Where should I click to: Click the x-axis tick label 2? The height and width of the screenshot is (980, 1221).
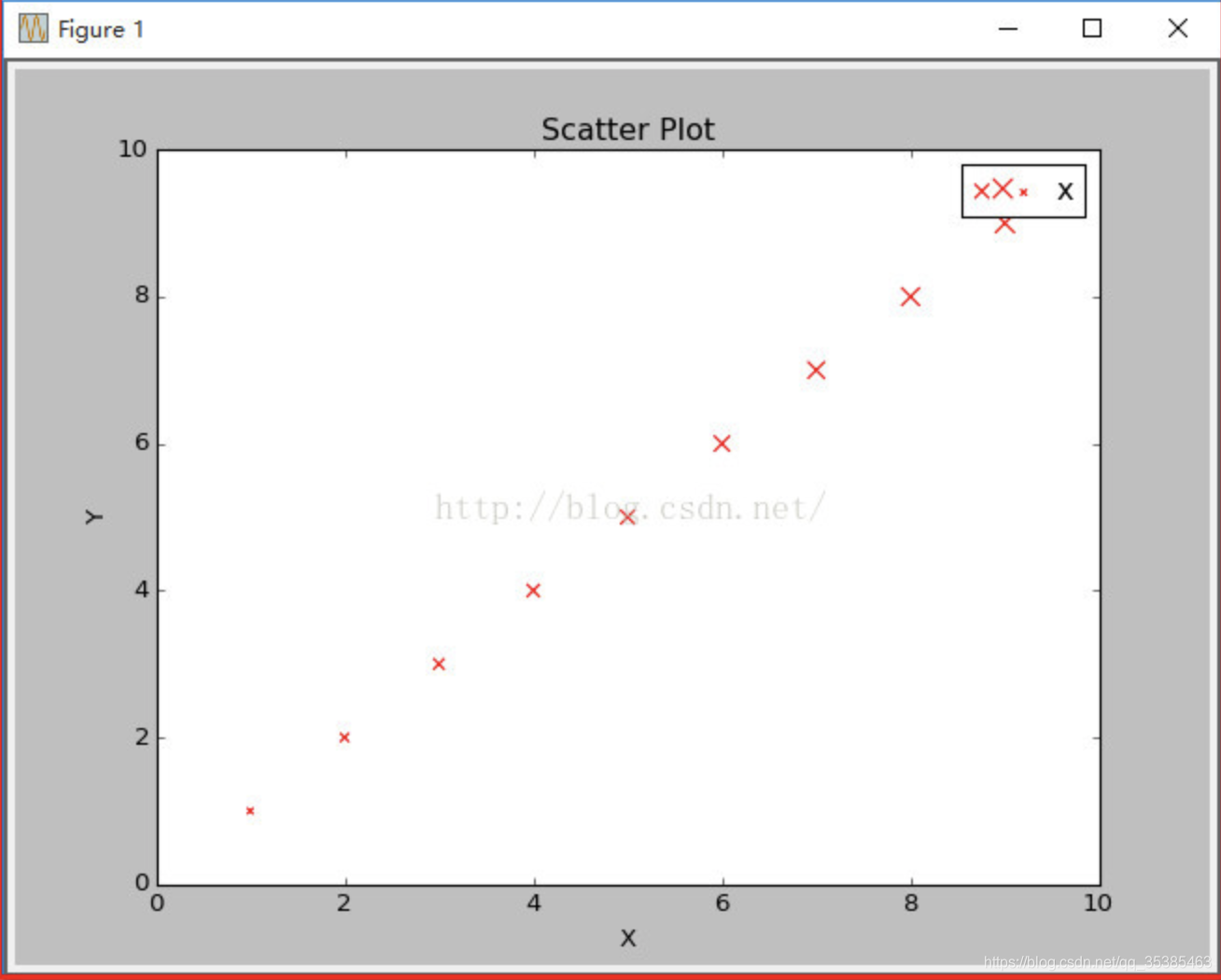(344, 903)
